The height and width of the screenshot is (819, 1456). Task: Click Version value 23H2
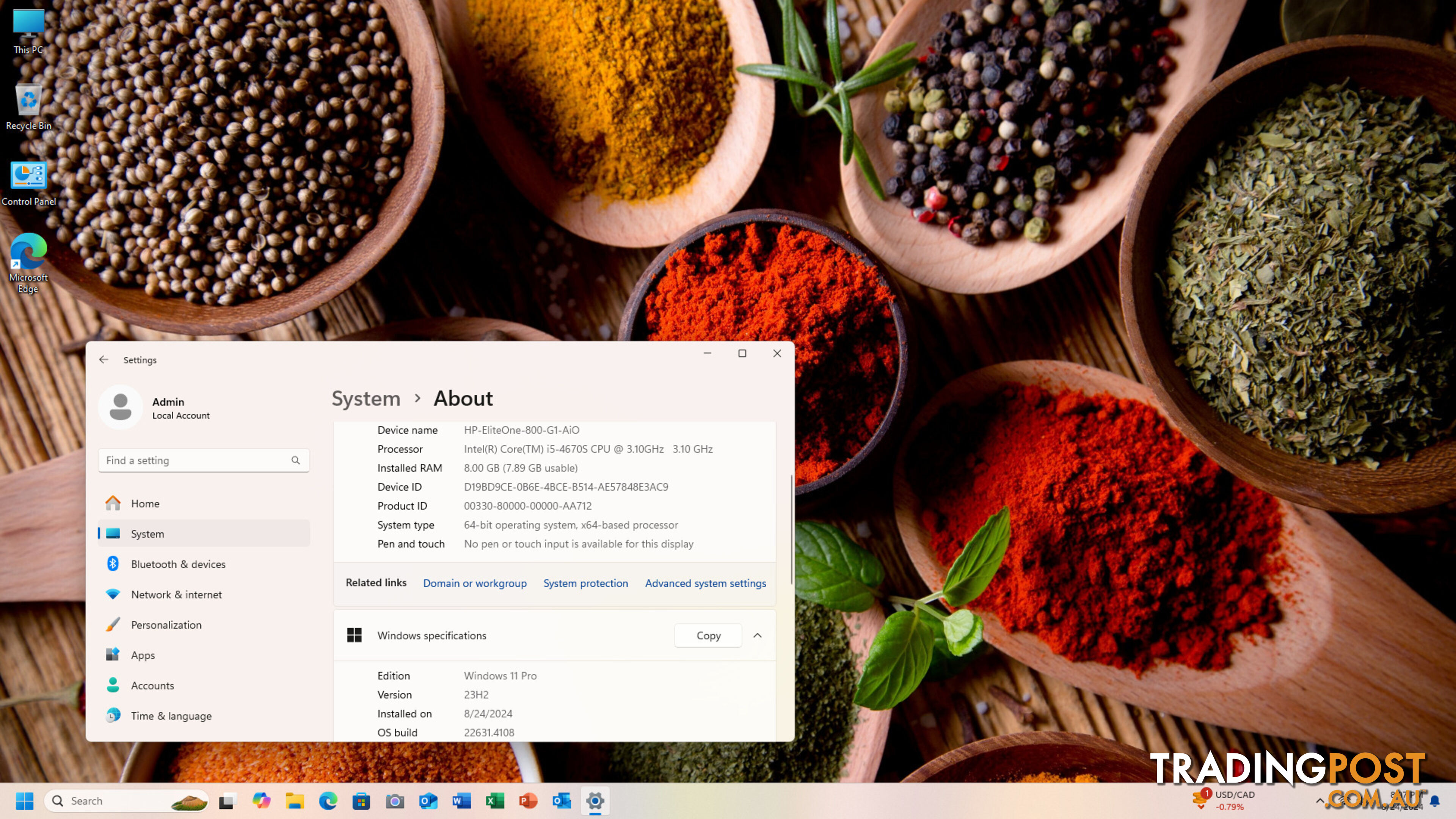[x=476, y=695]
